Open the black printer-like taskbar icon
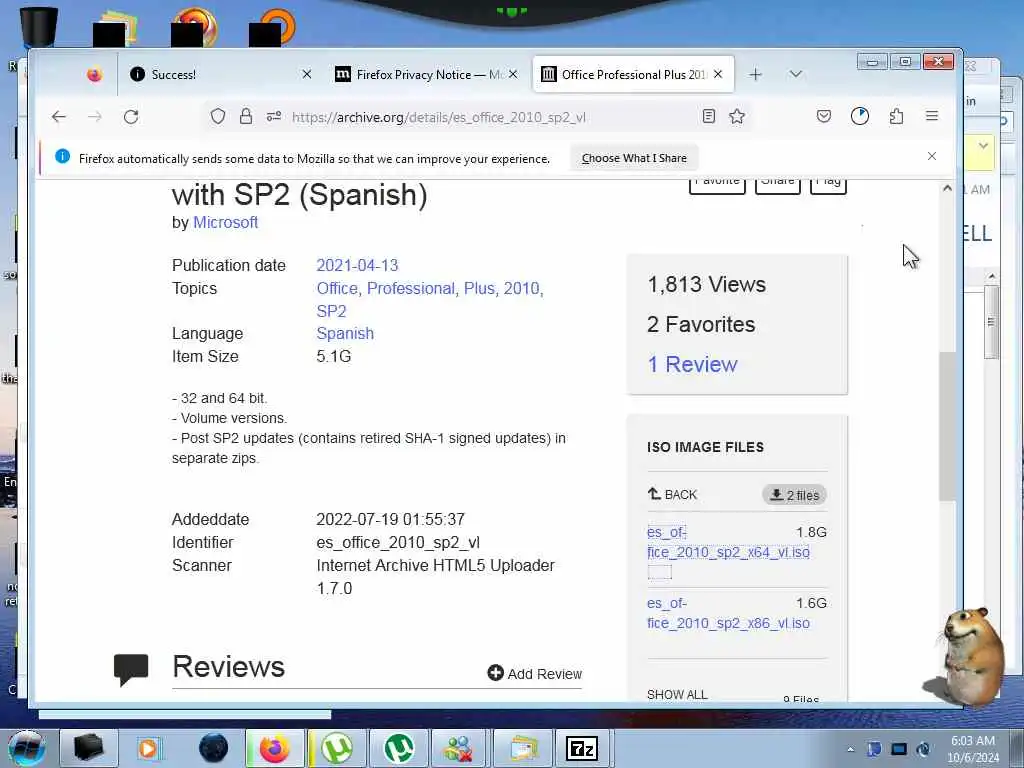1024x768 pixels. (x=88, y=748)
